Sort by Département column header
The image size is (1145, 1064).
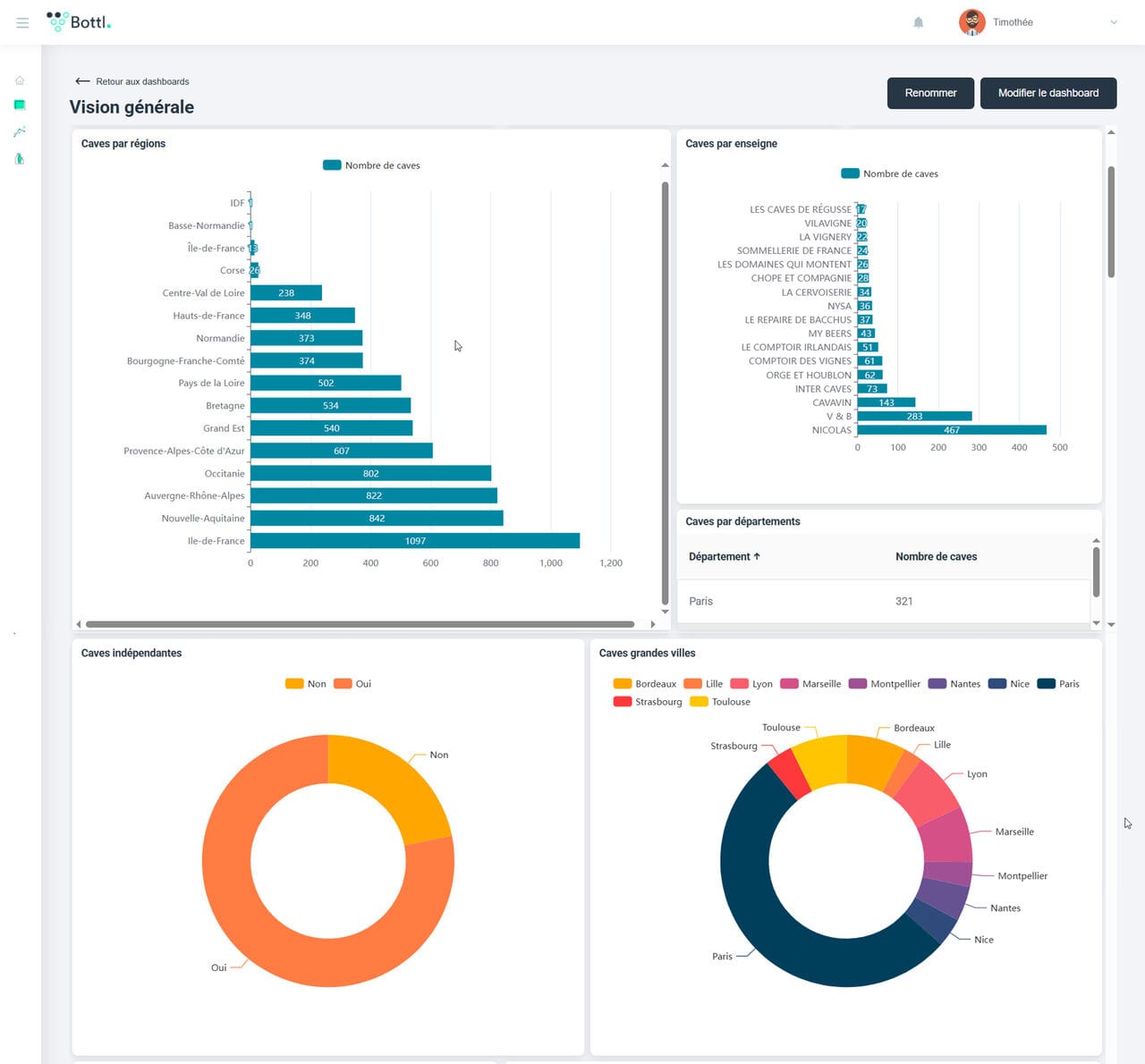coord(724,556)
